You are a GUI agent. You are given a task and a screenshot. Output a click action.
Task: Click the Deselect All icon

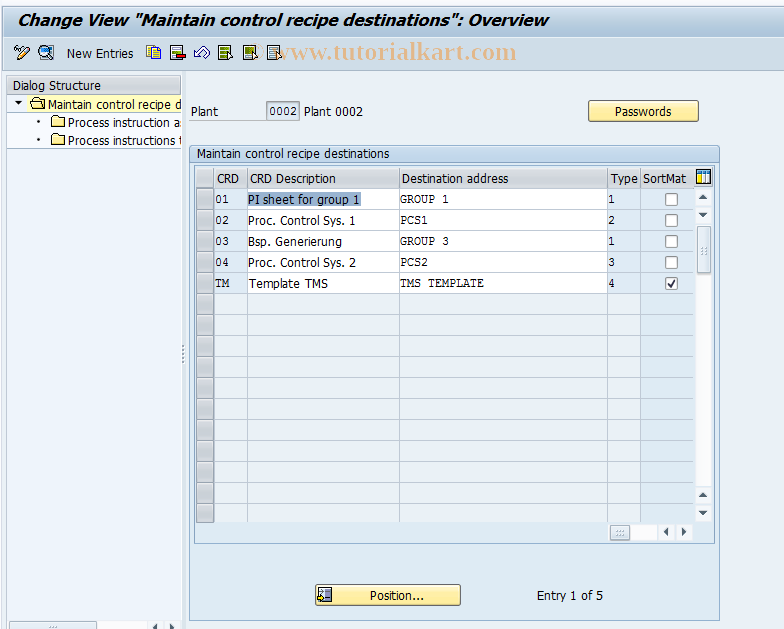click(274, 52)
